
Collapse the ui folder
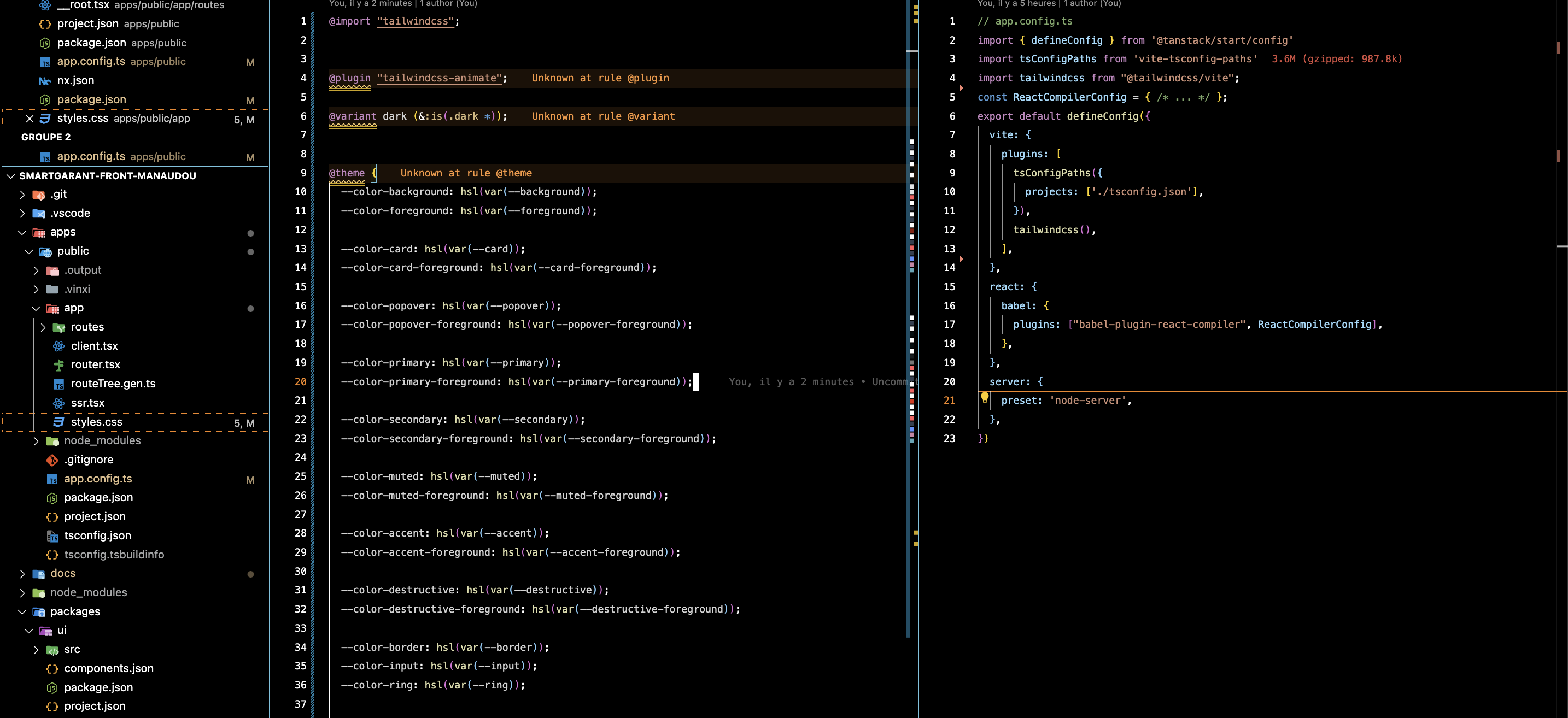28,631
